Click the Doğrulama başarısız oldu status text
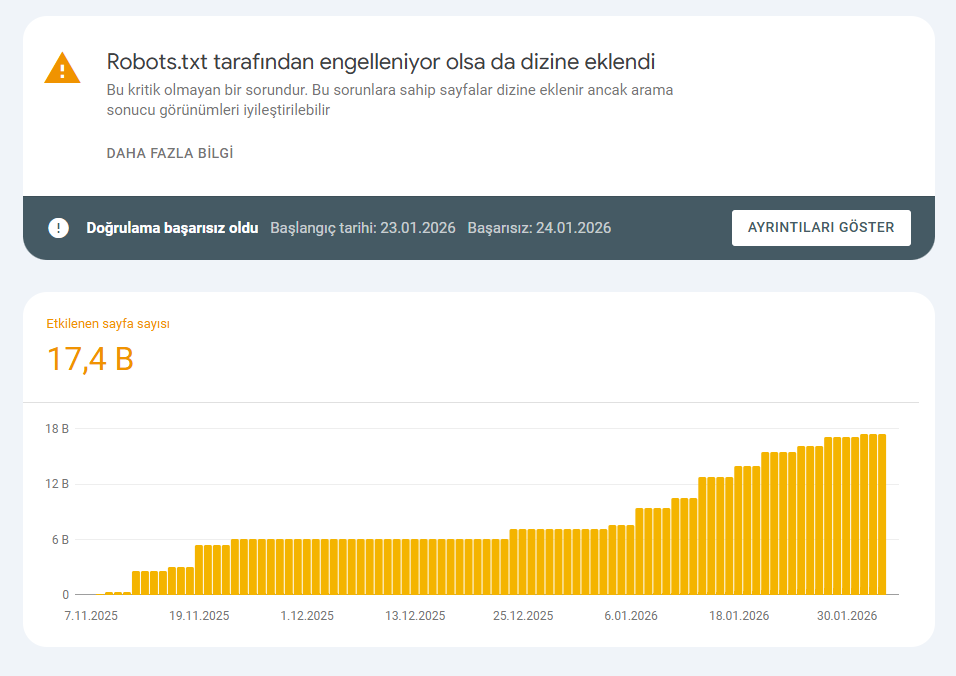Image resolution: width=956 pixels, height=676 pixels. tap(172, 228)
